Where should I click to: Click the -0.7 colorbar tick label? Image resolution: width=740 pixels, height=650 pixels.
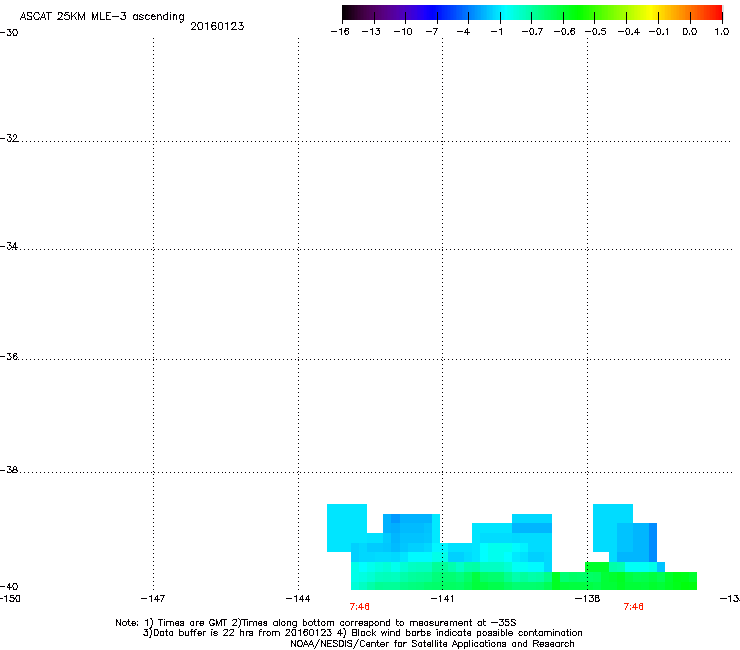pyautogui.click(x=532, y=32)
